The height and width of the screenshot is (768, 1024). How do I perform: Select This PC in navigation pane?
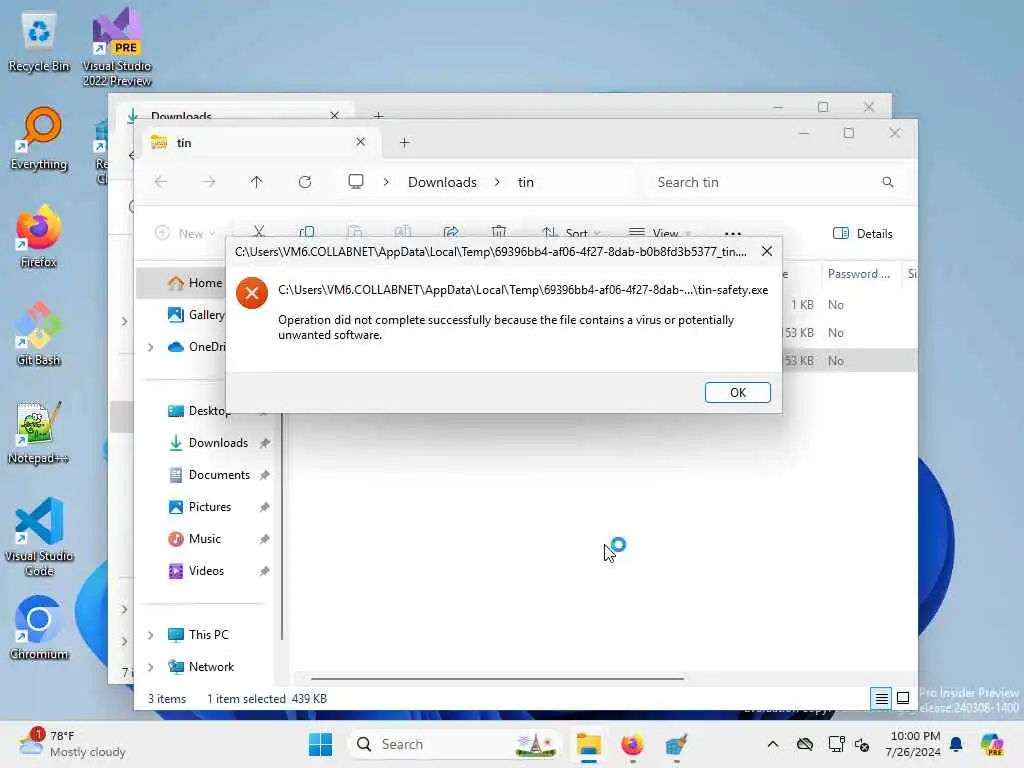click(x=198, y=635)
